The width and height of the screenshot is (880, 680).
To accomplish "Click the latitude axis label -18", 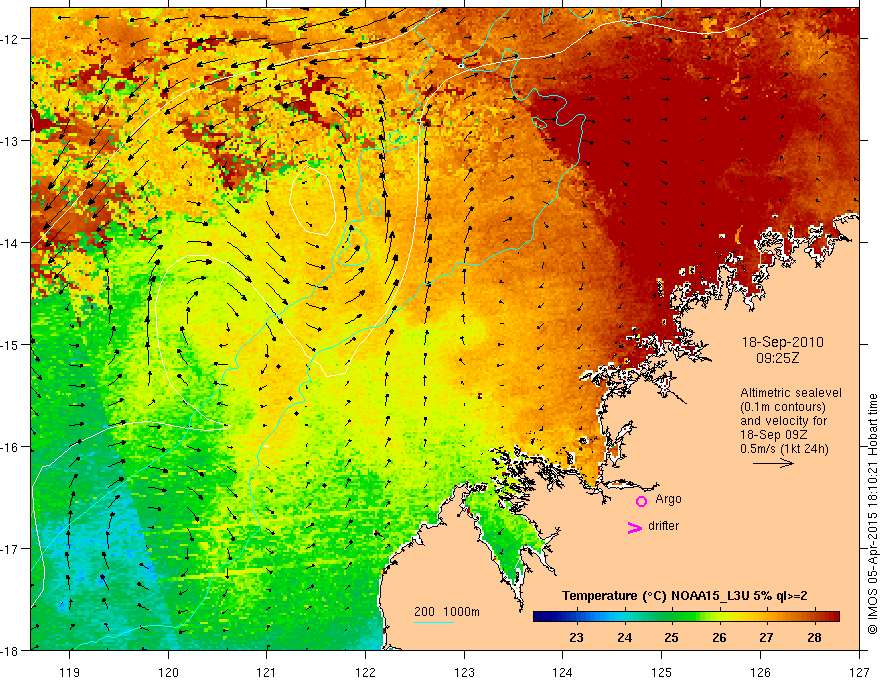I will (10, 650).
